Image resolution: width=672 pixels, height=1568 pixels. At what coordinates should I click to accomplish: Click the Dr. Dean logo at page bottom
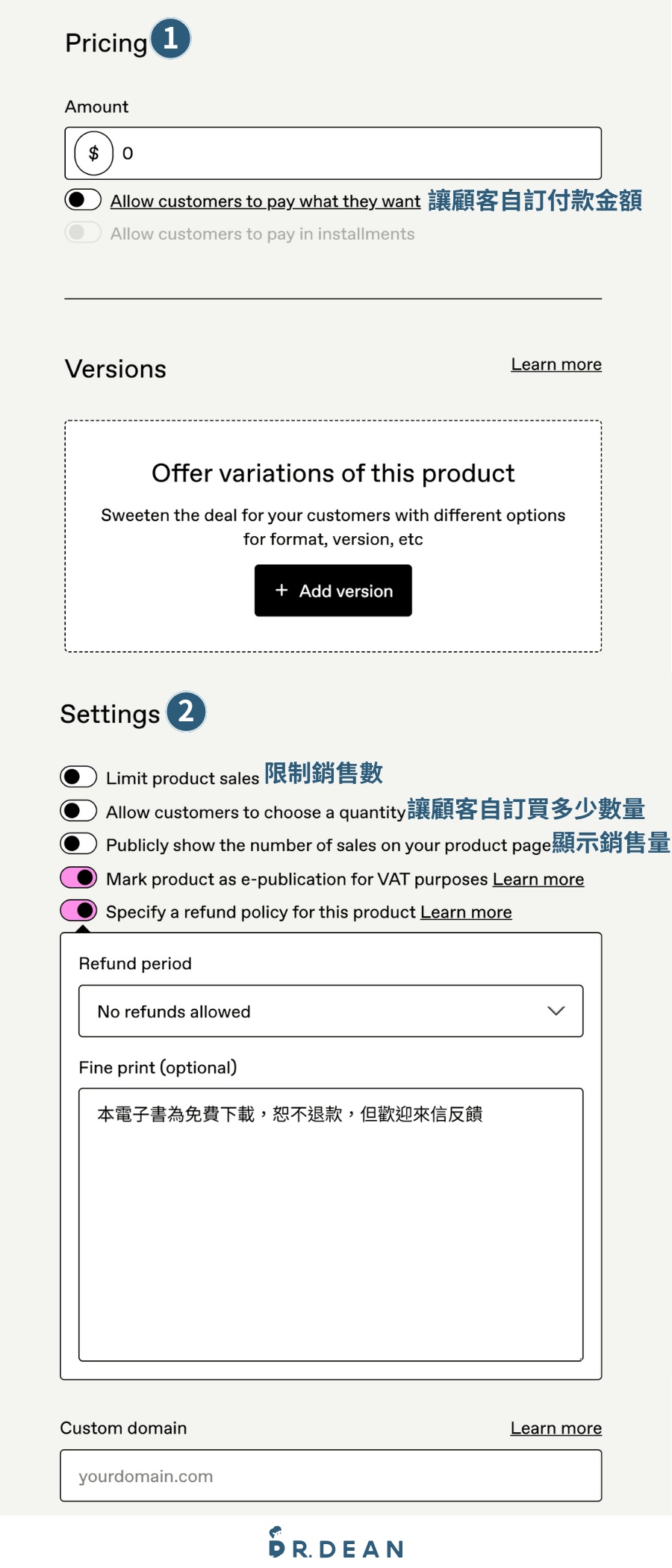click(335, 1547)
